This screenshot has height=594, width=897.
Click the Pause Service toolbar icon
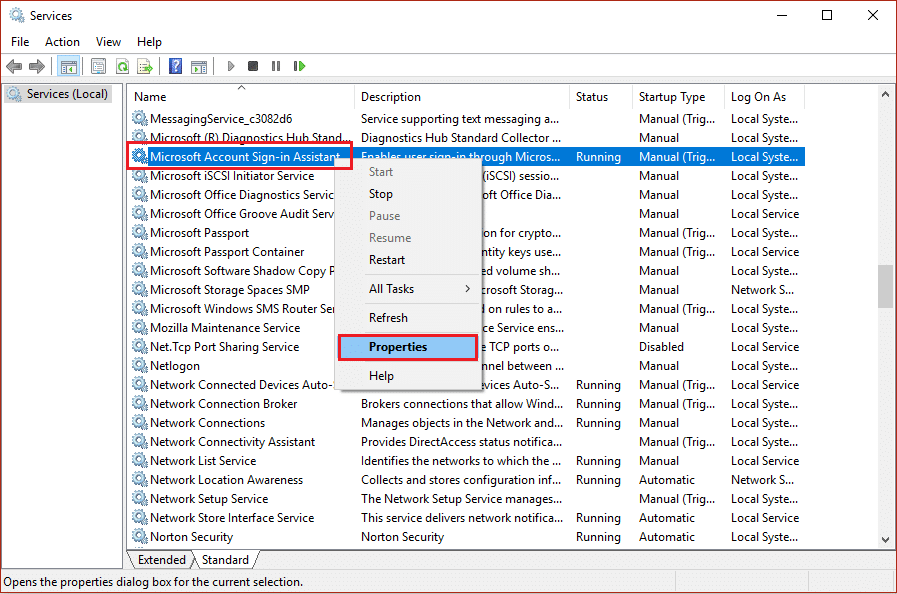pos(276,66)
